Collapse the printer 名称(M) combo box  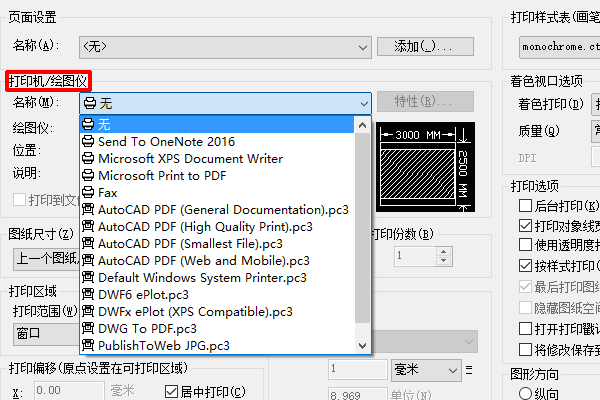[x=225, y=103]
